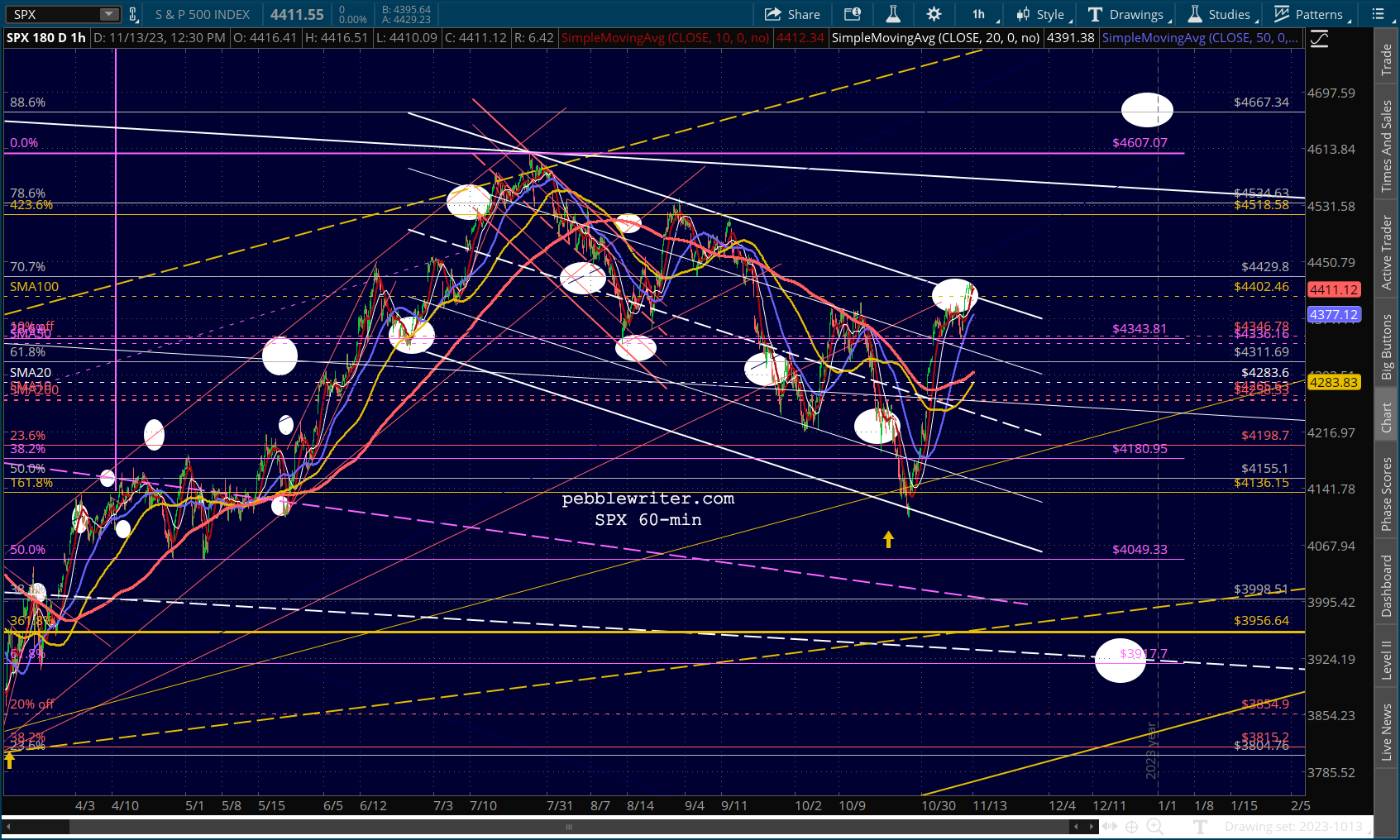Click the symbol link clip icon
Image resolution: width=1400 pixels, height=840 pixels.
[x=133, y=14]
